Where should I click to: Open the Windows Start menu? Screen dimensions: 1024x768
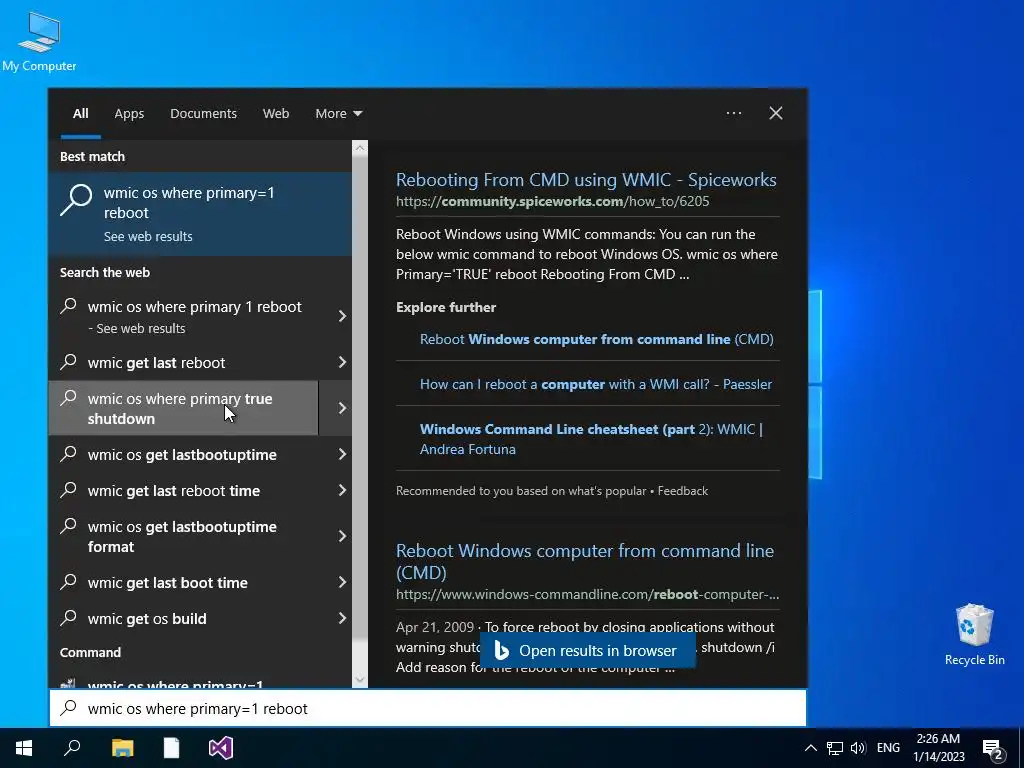click(24, 748)
